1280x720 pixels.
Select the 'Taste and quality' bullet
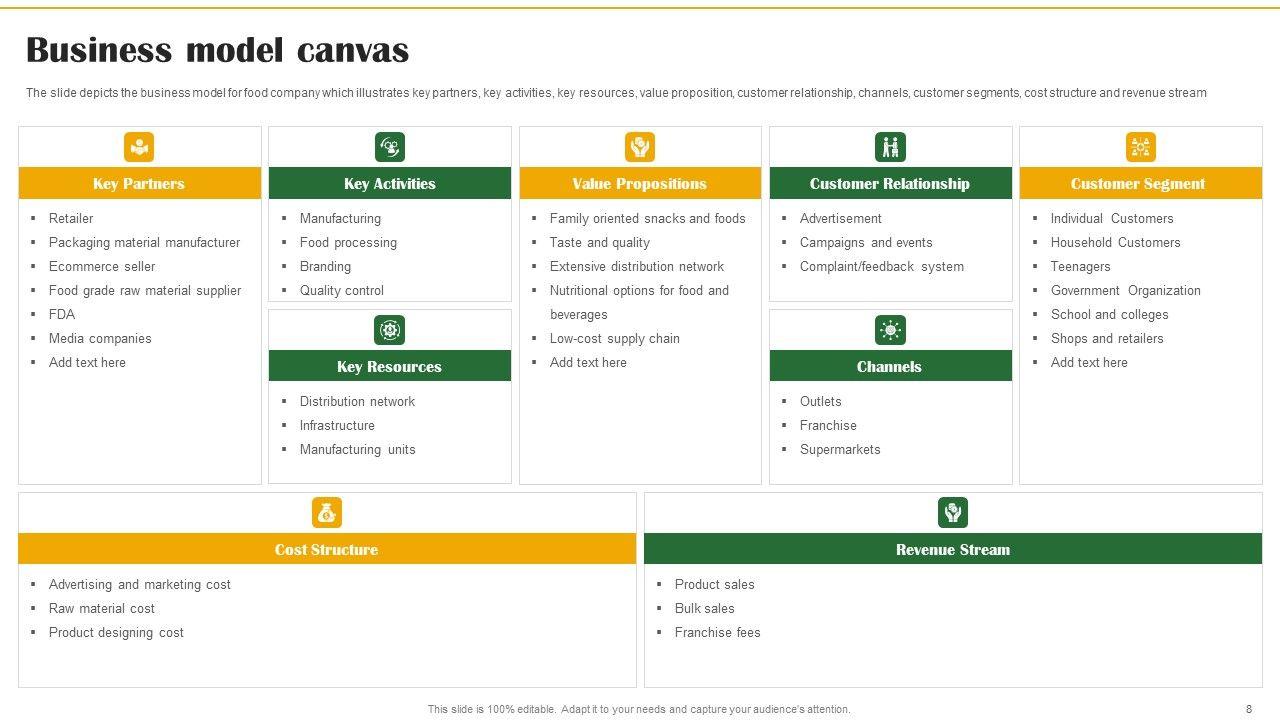pos(600,242)
